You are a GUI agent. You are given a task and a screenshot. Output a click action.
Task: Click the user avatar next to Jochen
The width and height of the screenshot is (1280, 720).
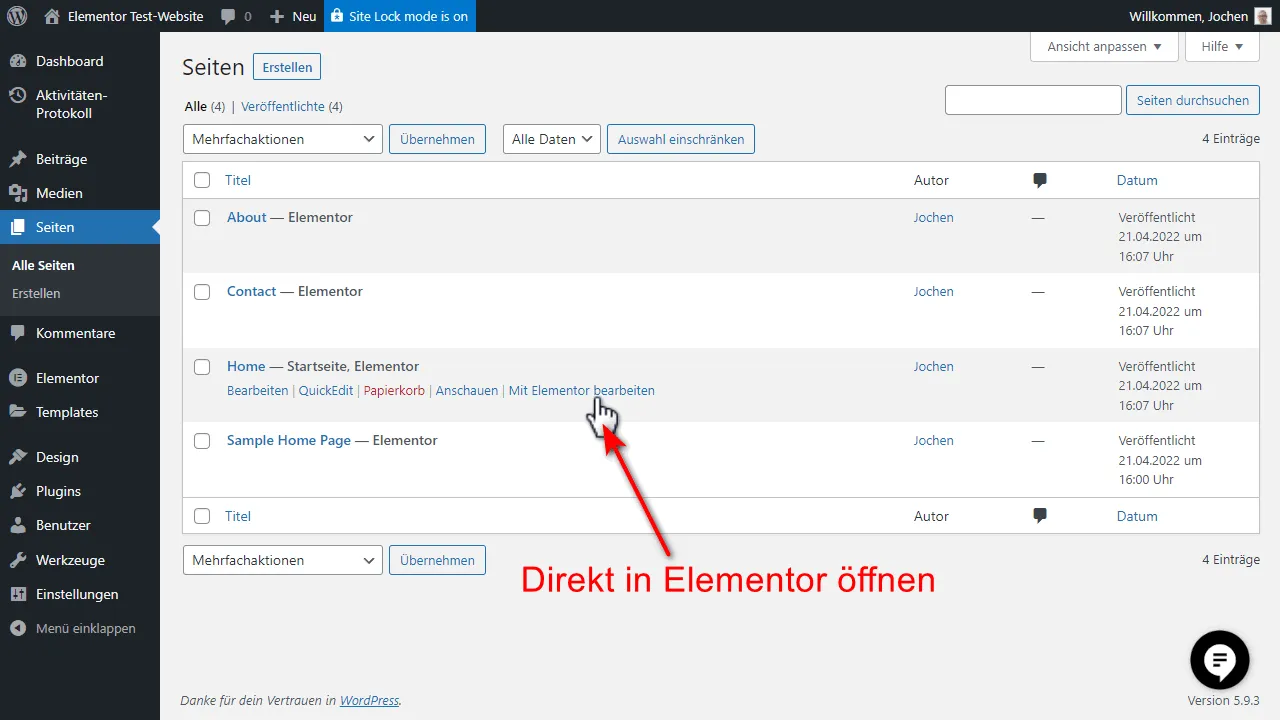1262,16
